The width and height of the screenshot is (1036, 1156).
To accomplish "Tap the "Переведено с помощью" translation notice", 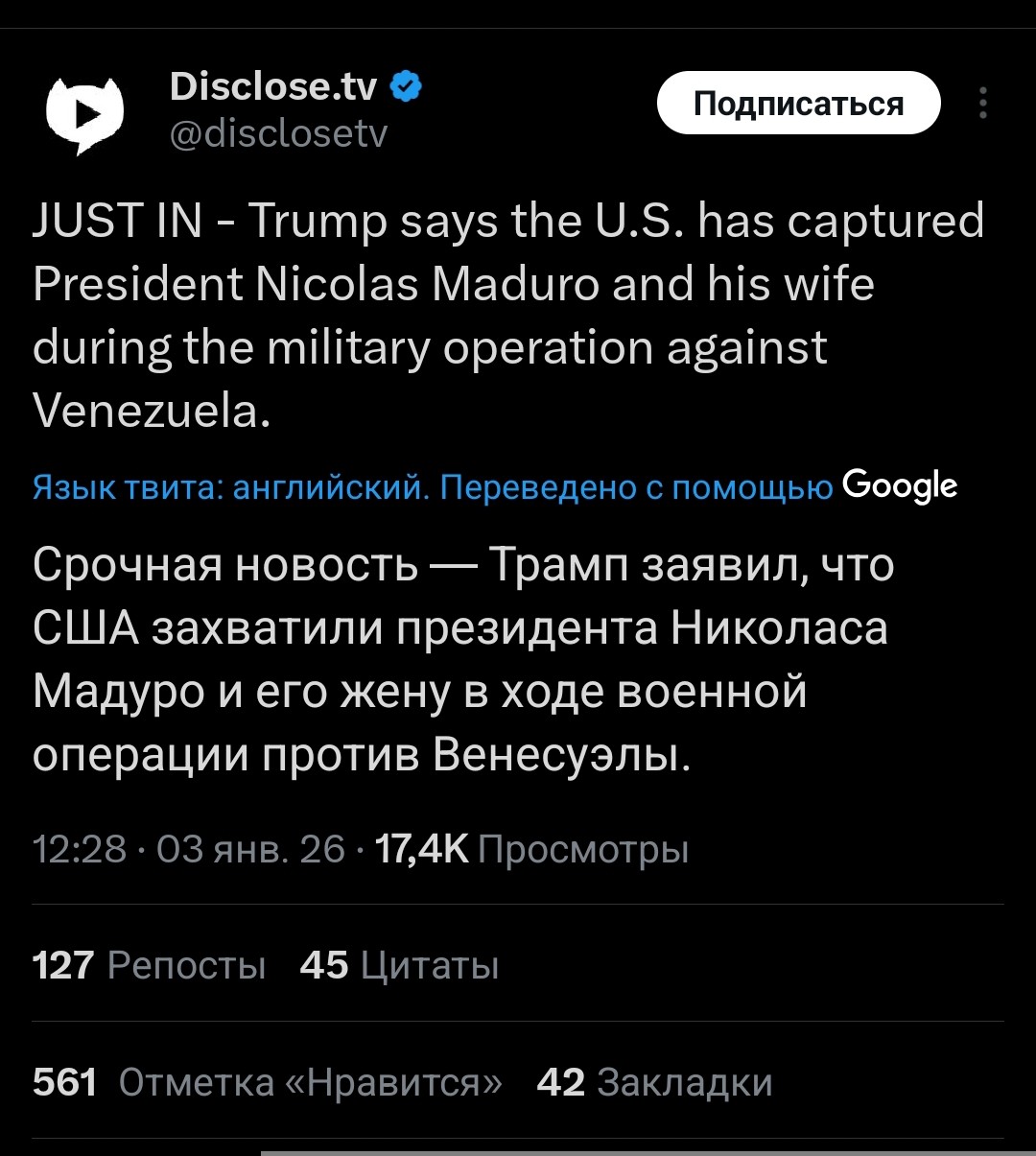I will (636, 487).
